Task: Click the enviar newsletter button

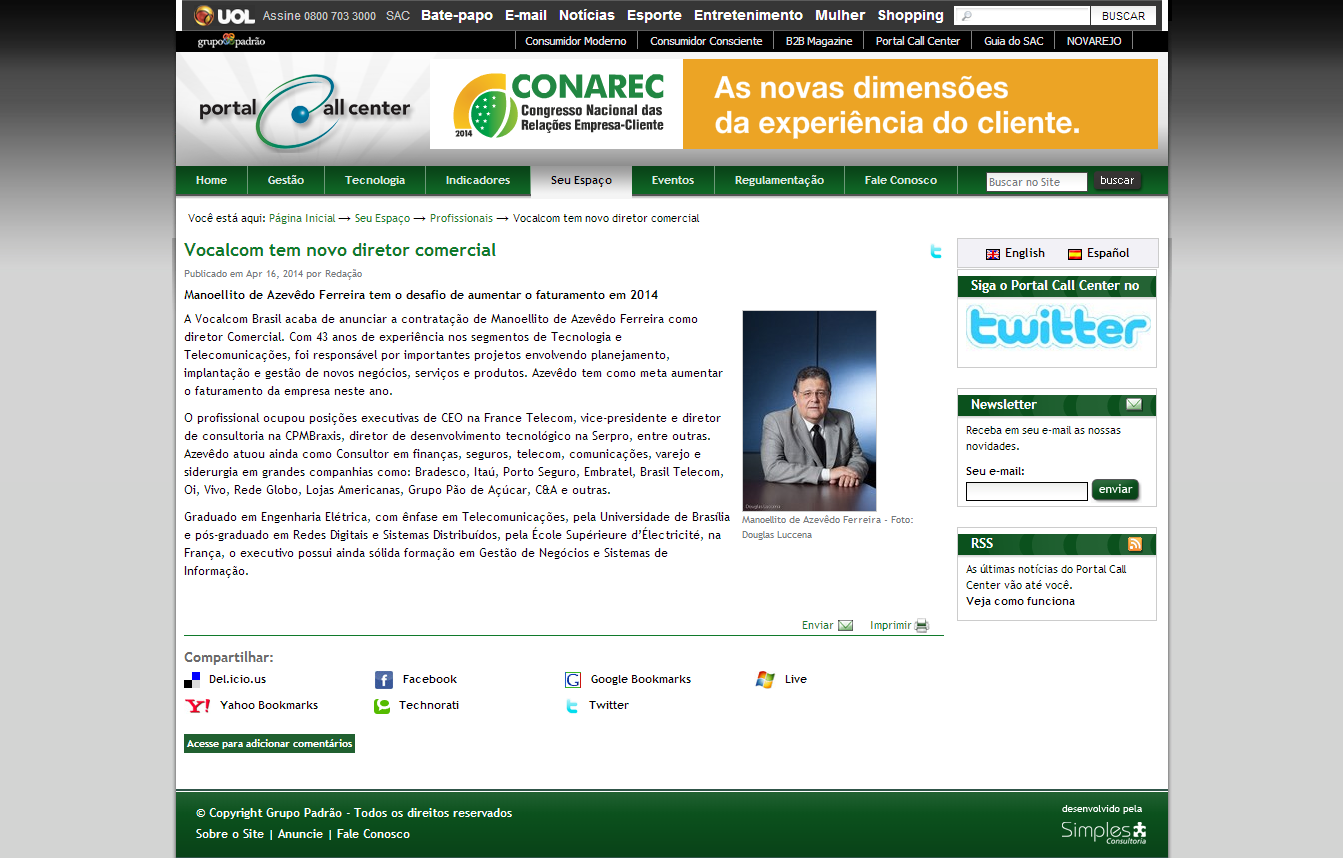Action: coord(1115,490)
